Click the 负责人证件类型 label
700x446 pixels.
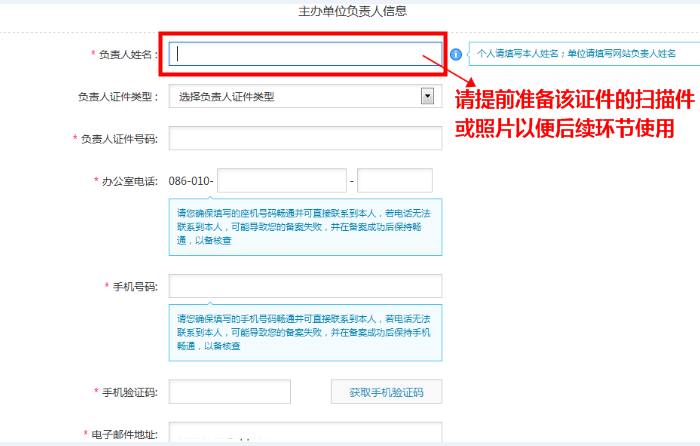tap(118, 97)
